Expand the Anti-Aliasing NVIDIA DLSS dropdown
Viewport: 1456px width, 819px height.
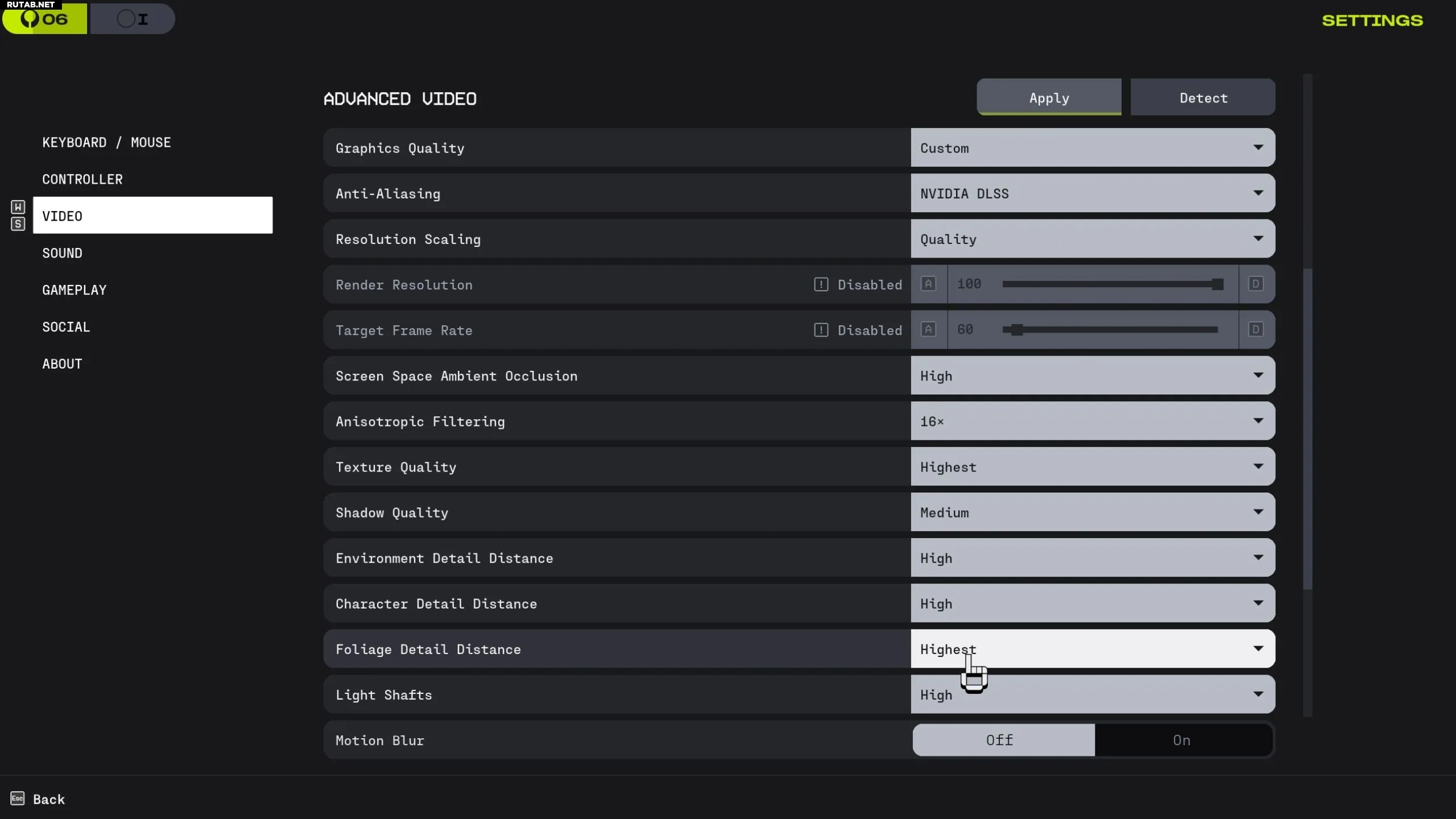point(1092,193)
